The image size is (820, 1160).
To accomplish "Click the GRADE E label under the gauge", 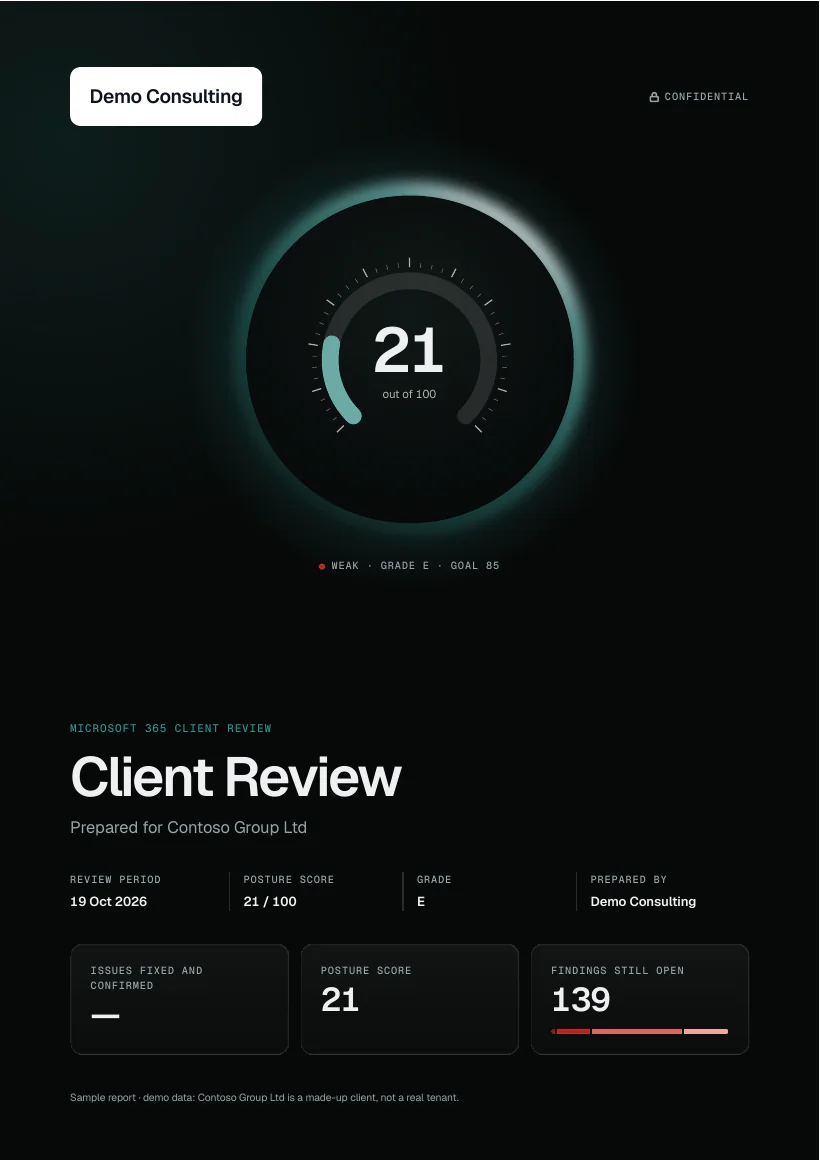I will (405, 566).
